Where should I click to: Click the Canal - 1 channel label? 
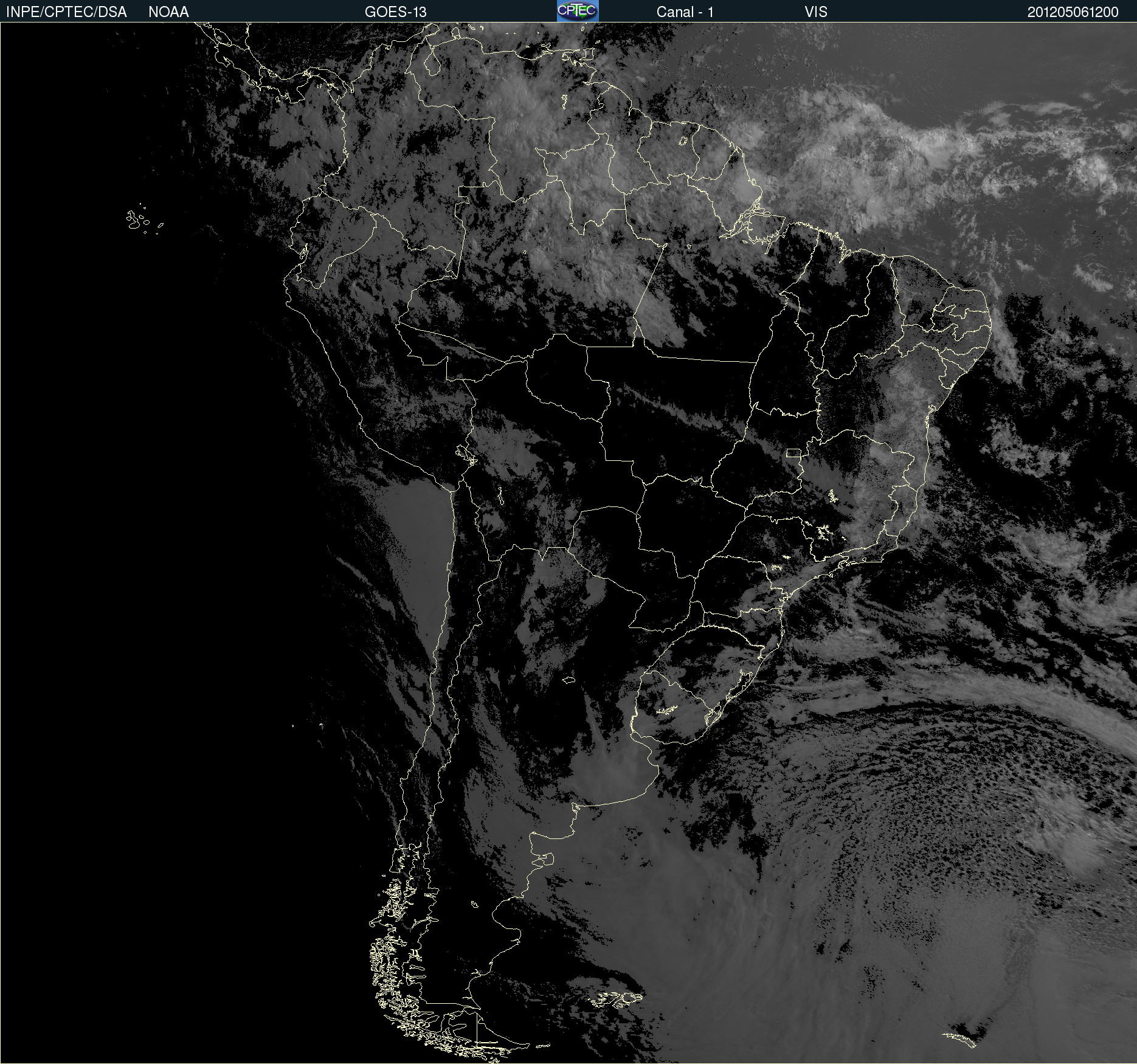pyautogui.click(x=685, y=12)
